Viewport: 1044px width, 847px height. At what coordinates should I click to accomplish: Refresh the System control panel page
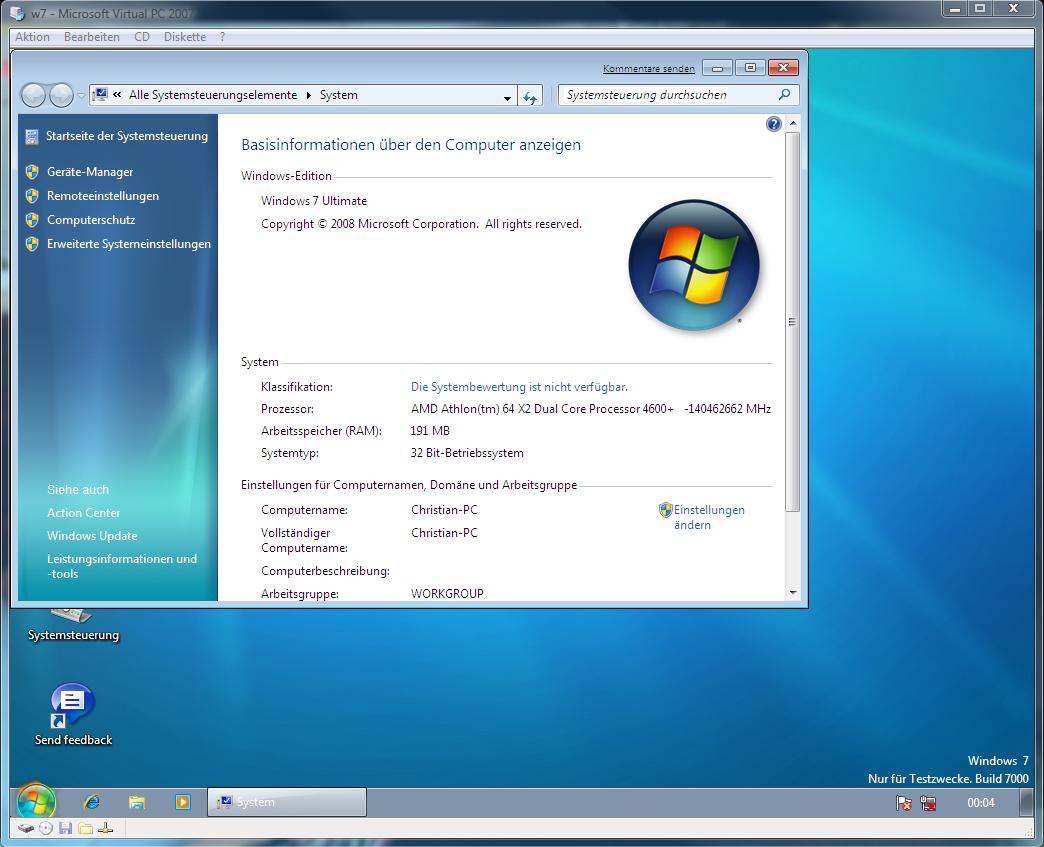click(x=530, y=95)
